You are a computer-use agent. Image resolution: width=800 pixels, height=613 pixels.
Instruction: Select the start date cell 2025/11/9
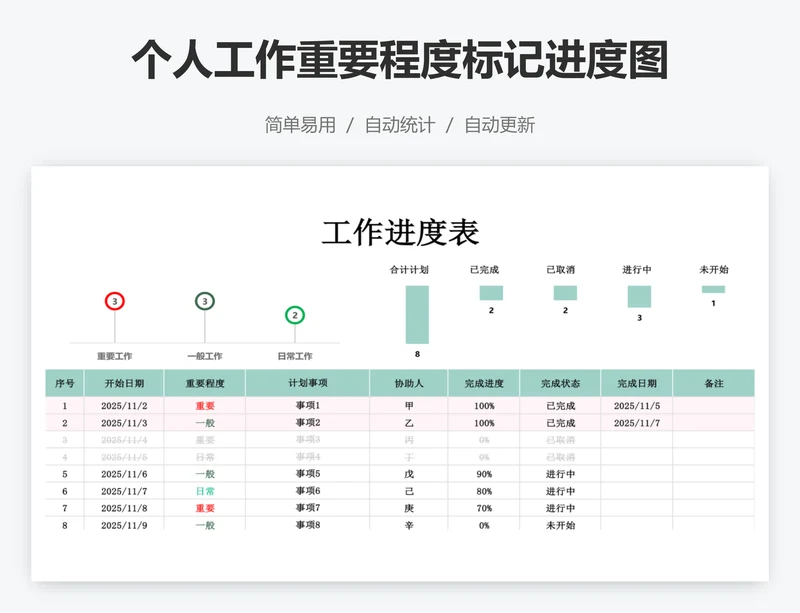(x=124, y=525)
